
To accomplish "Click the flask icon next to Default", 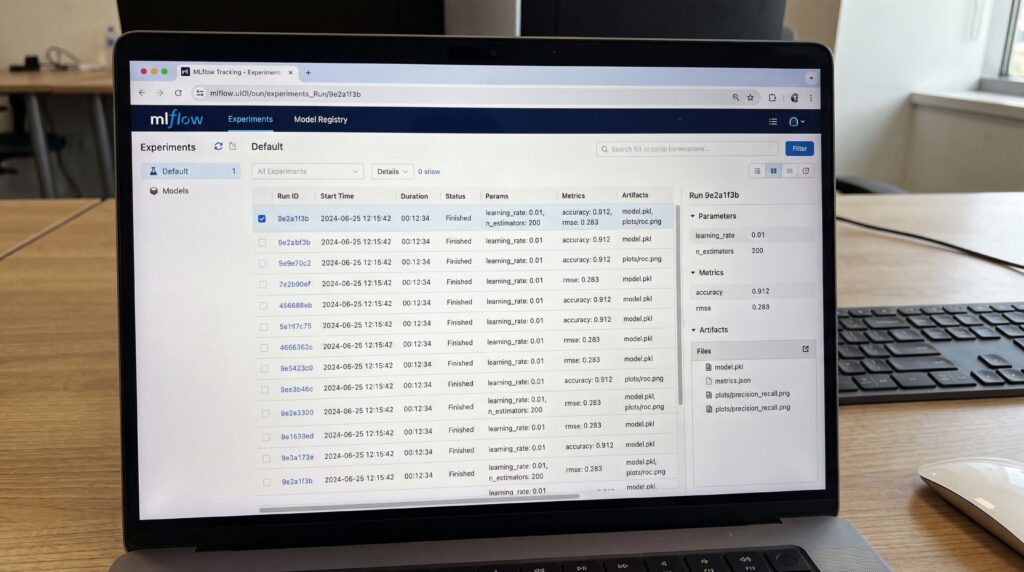I will coord(153,171).
